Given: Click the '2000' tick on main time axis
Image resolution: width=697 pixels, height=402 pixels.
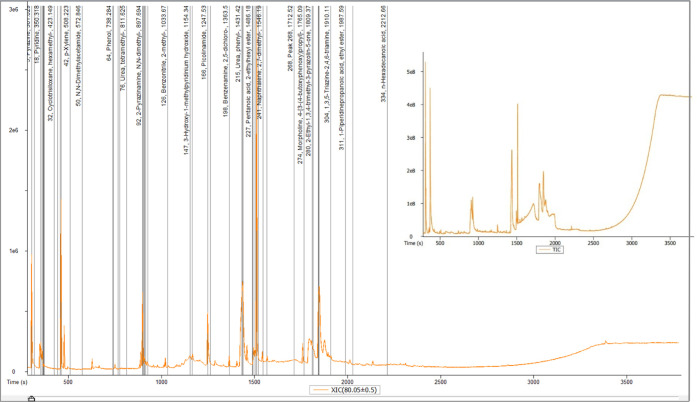Looking at the screenshot, I should click(x=347, y=382).
